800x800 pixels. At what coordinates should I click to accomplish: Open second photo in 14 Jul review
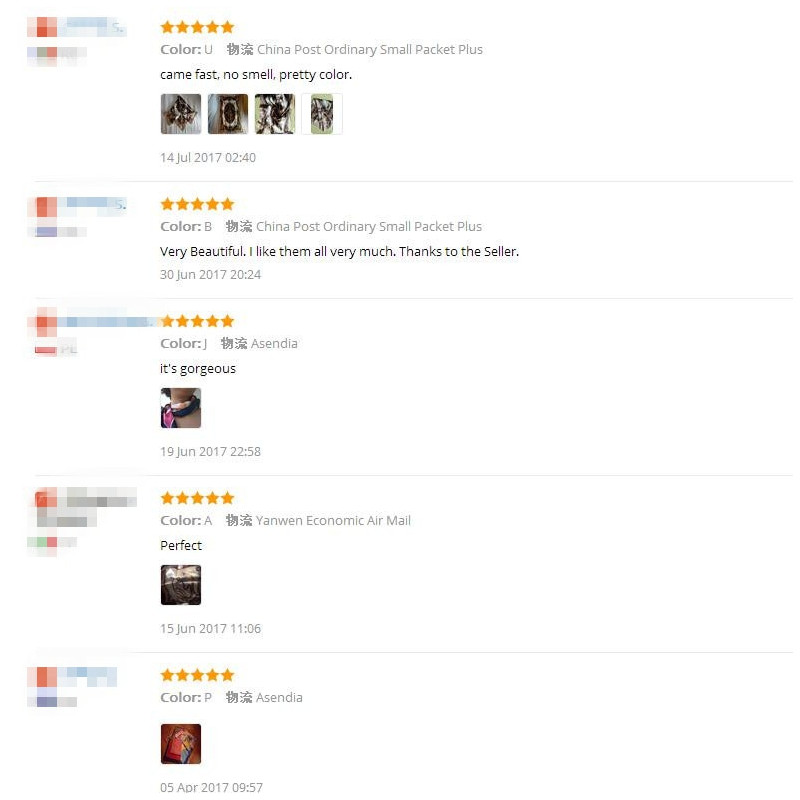tap(228, 114)
